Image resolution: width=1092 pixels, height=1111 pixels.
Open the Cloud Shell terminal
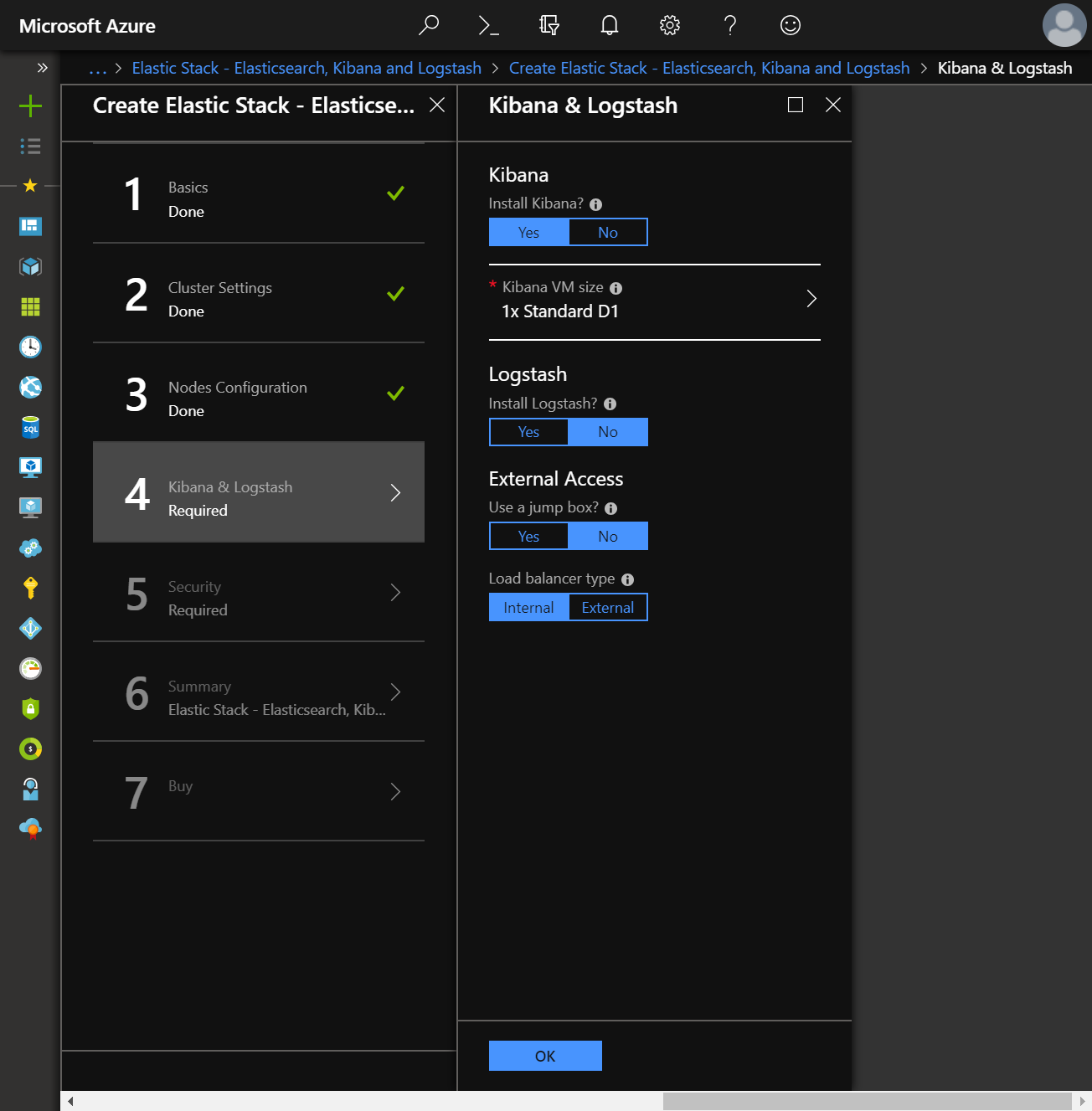click(488, 25)
